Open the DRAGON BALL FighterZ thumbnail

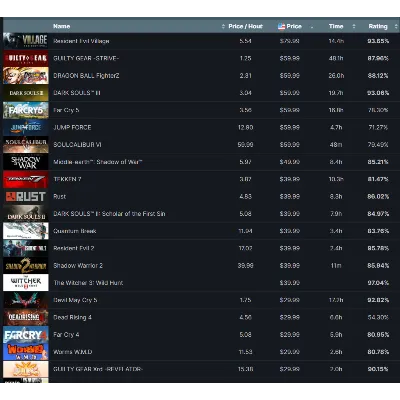pyautogui.click(x=26, y=76)
